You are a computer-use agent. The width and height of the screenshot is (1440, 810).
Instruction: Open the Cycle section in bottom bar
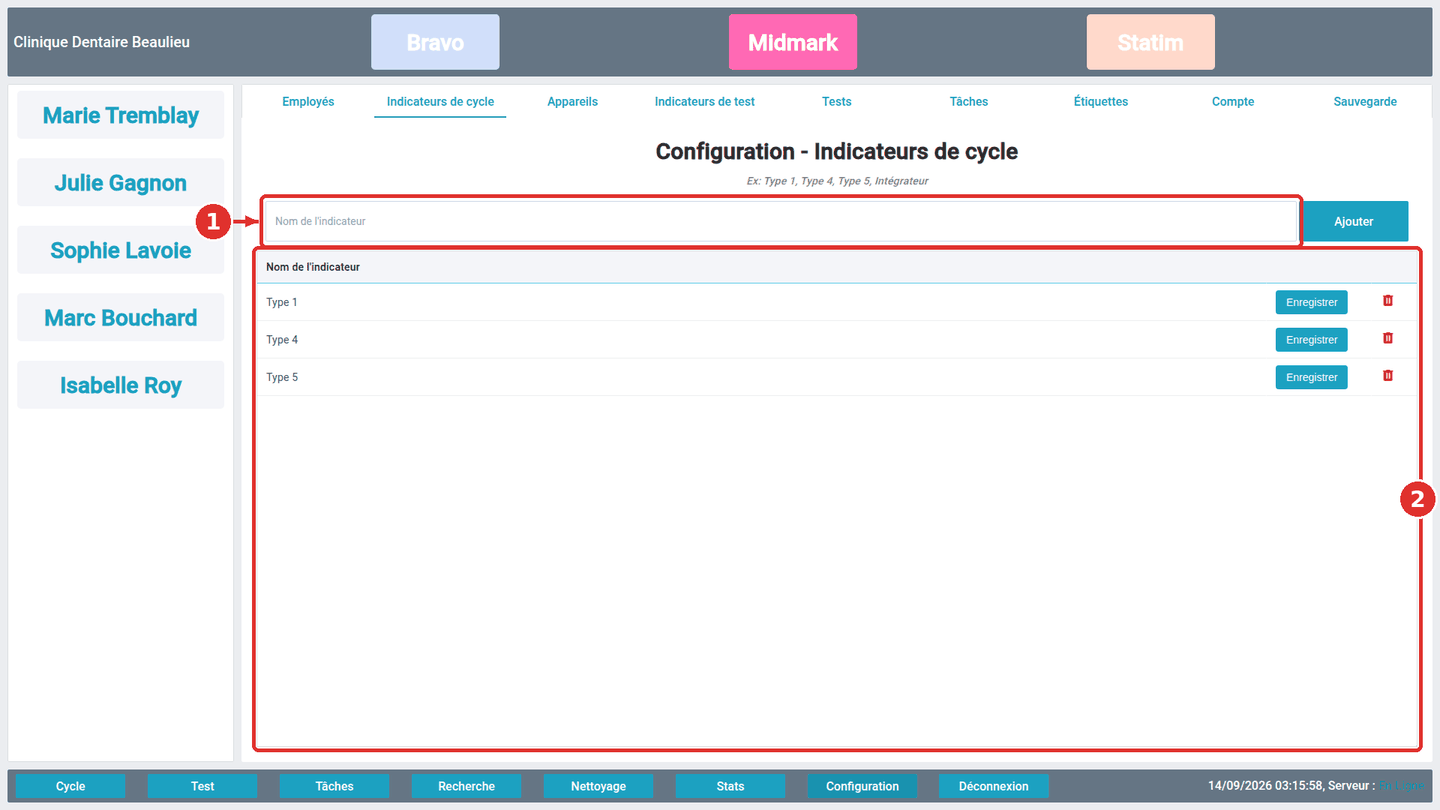coord(71,786)
